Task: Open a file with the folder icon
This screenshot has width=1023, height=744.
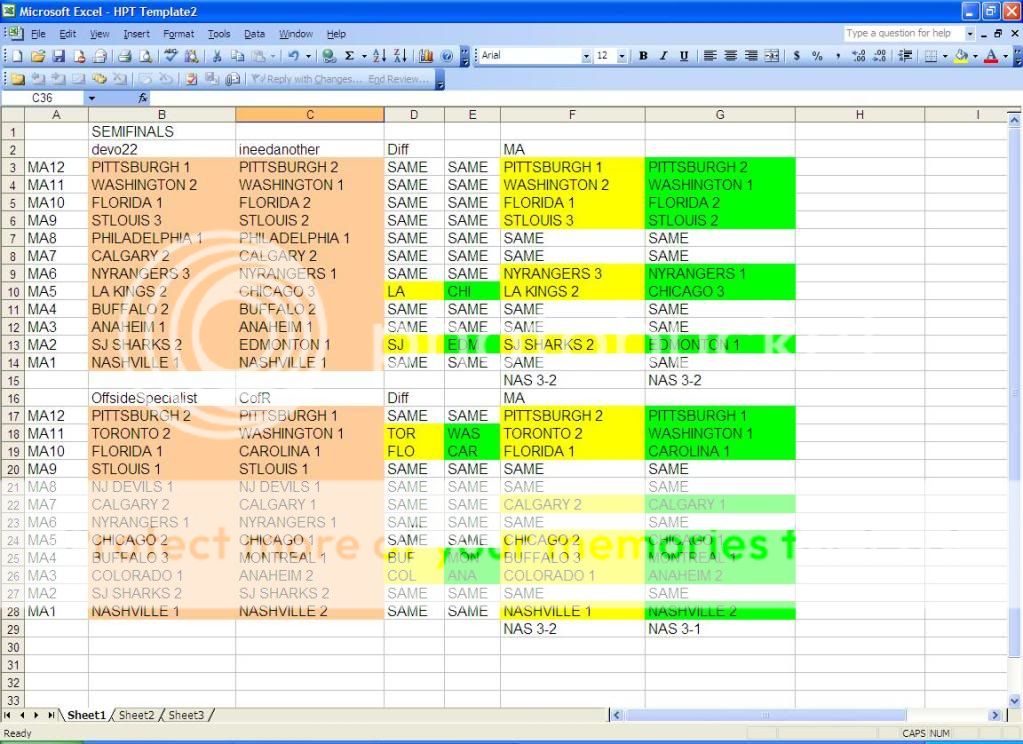Action: coord(38,56)
